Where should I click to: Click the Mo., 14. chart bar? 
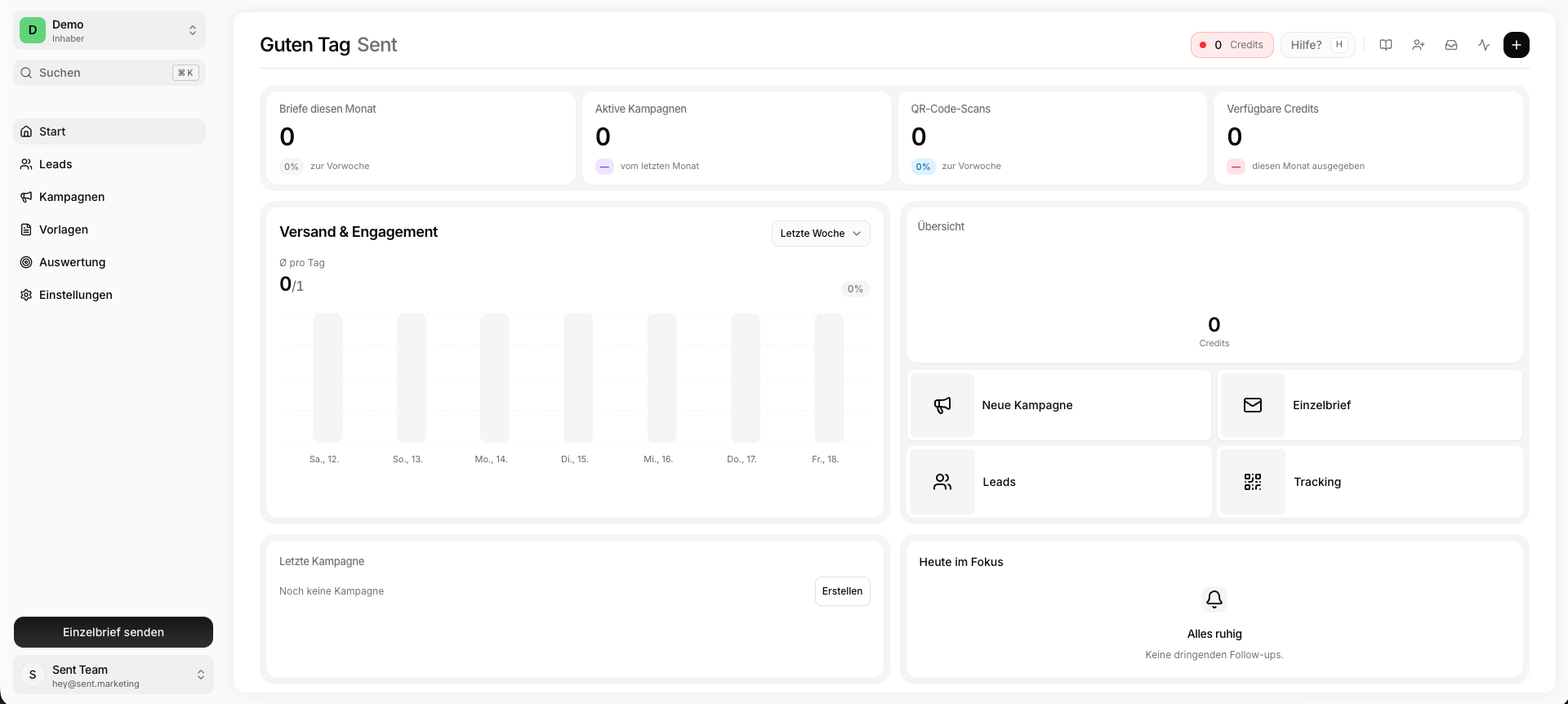[x=495, y=378]
